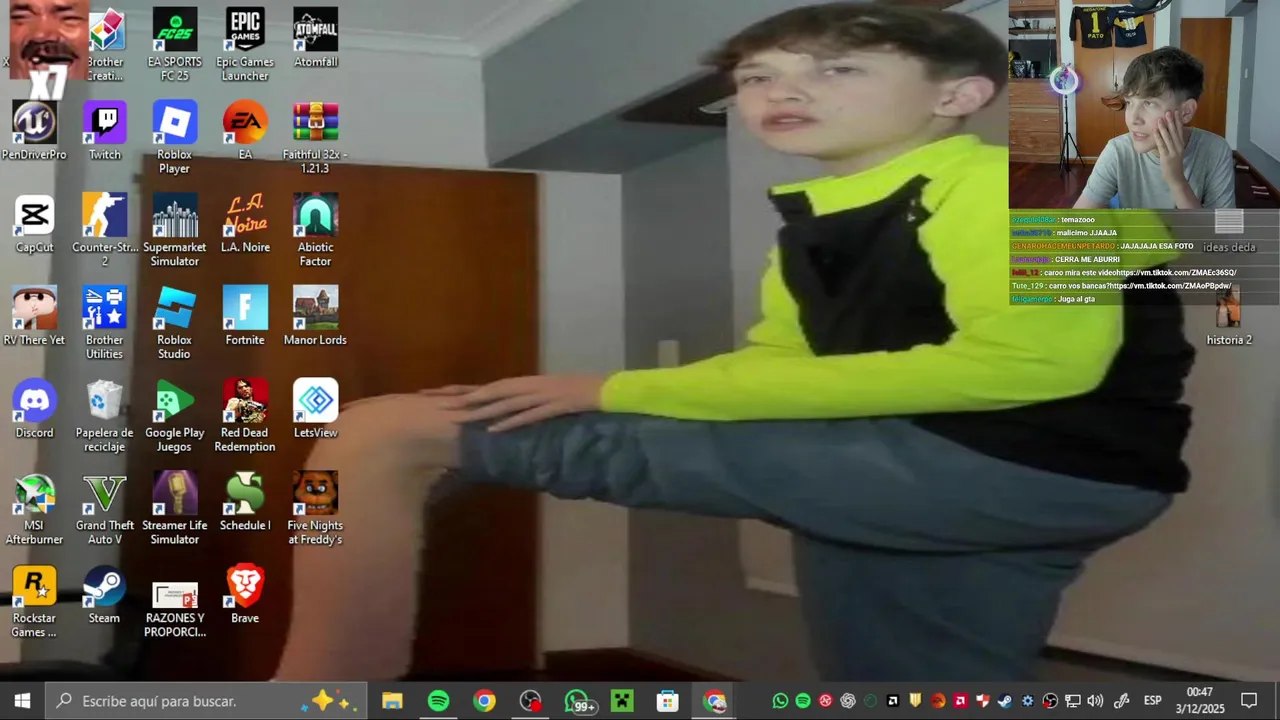This screenshot has width=1280, height=720.
Task: Launch Atomfall desktop shortcut
Action: click(315, 38)
